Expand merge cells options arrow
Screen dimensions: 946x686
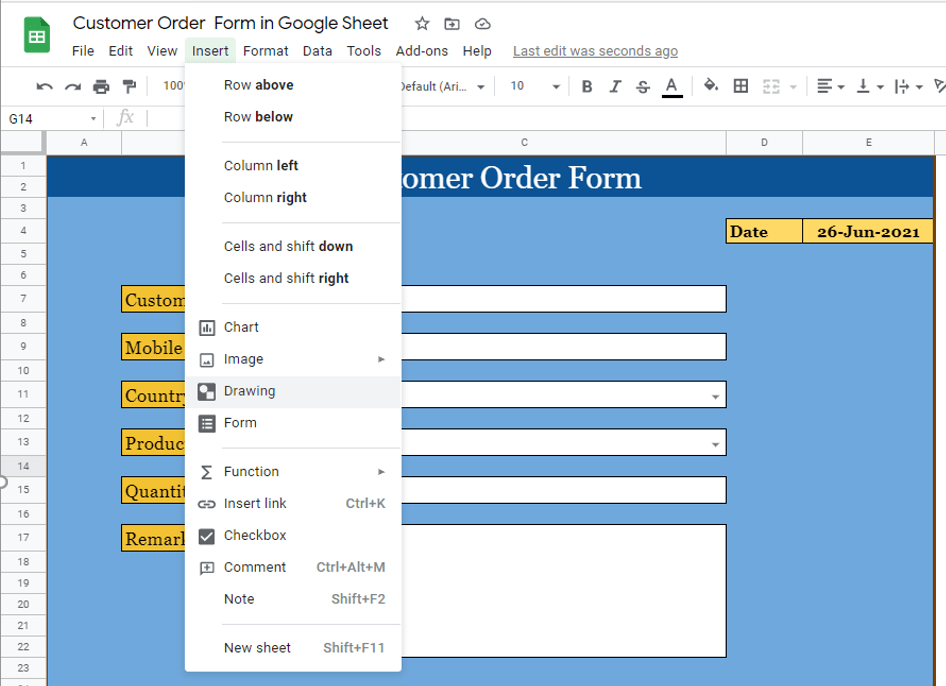793,87
